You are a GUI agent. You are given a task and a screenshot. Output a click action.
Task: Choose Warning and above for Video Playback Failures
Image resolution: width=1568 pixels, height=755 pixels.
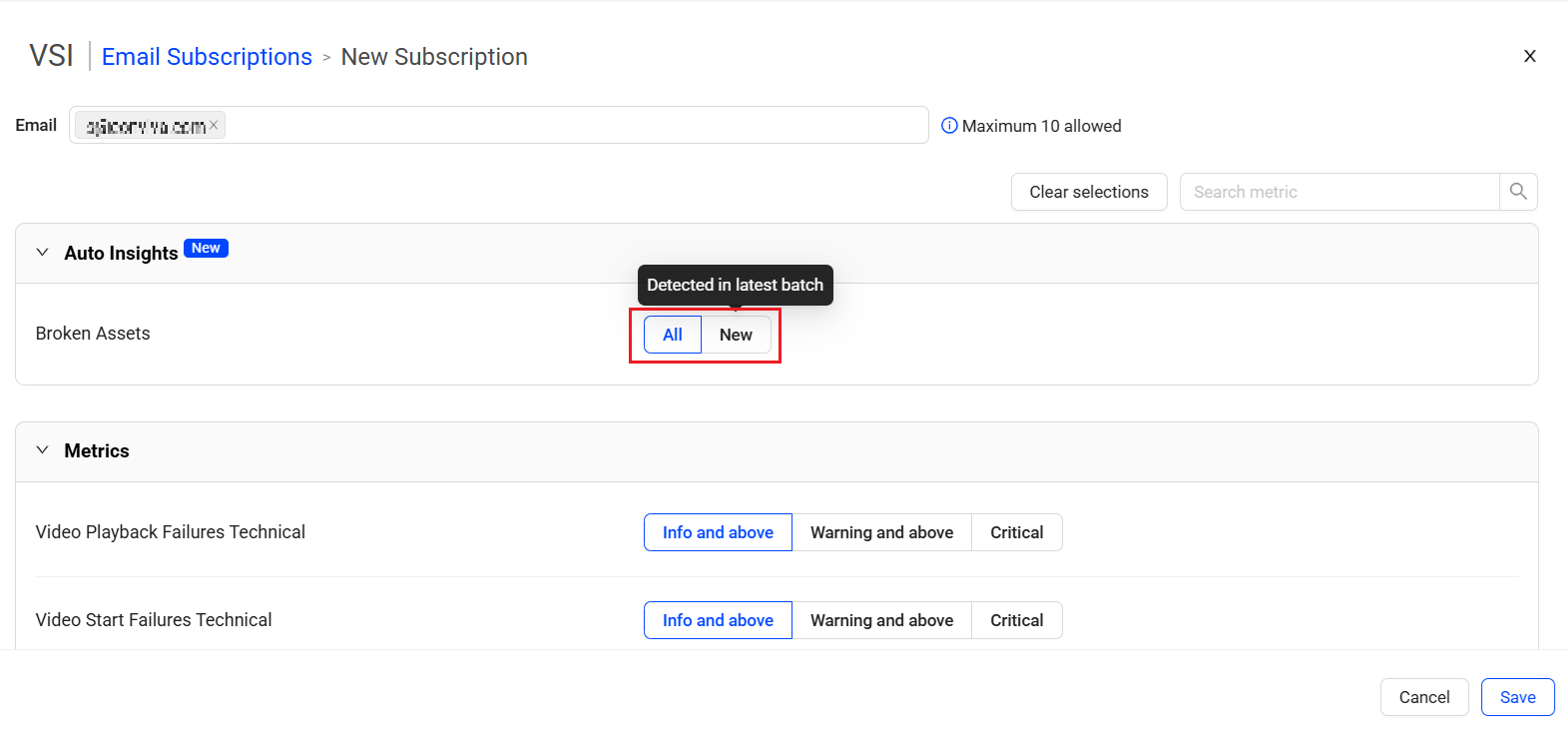pos(881,532)
